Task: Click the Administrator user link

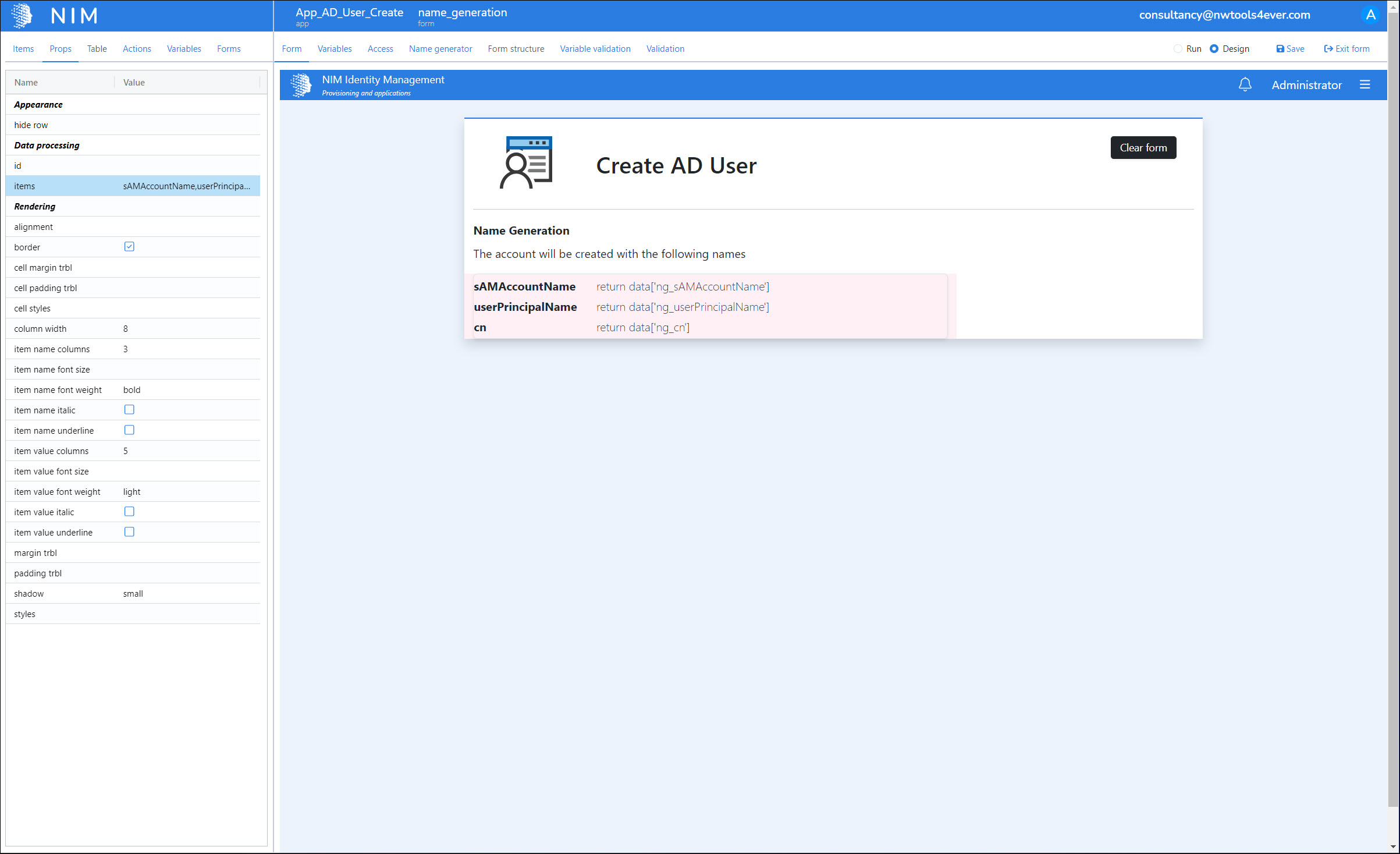Action: [x=1306, y=85]
